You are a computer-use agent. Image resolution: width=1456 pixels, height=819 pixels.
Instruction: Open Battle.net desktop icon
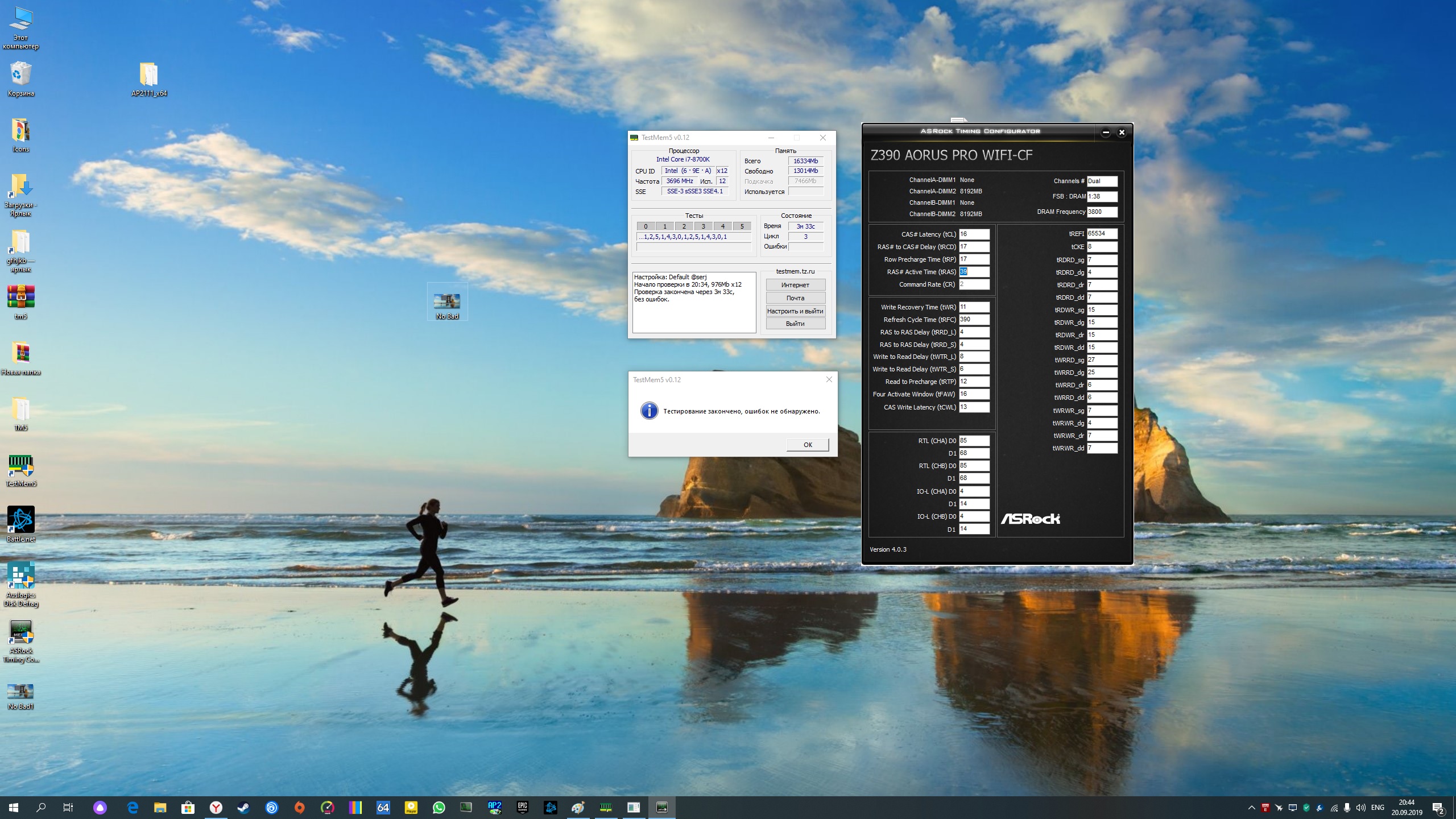coord(21,520)
